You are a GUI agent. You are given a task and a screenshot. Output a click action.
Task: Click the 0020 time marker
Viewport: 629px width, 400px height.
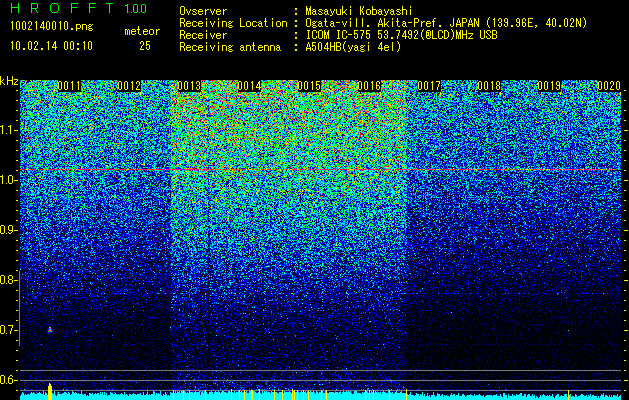pos(609,86)
